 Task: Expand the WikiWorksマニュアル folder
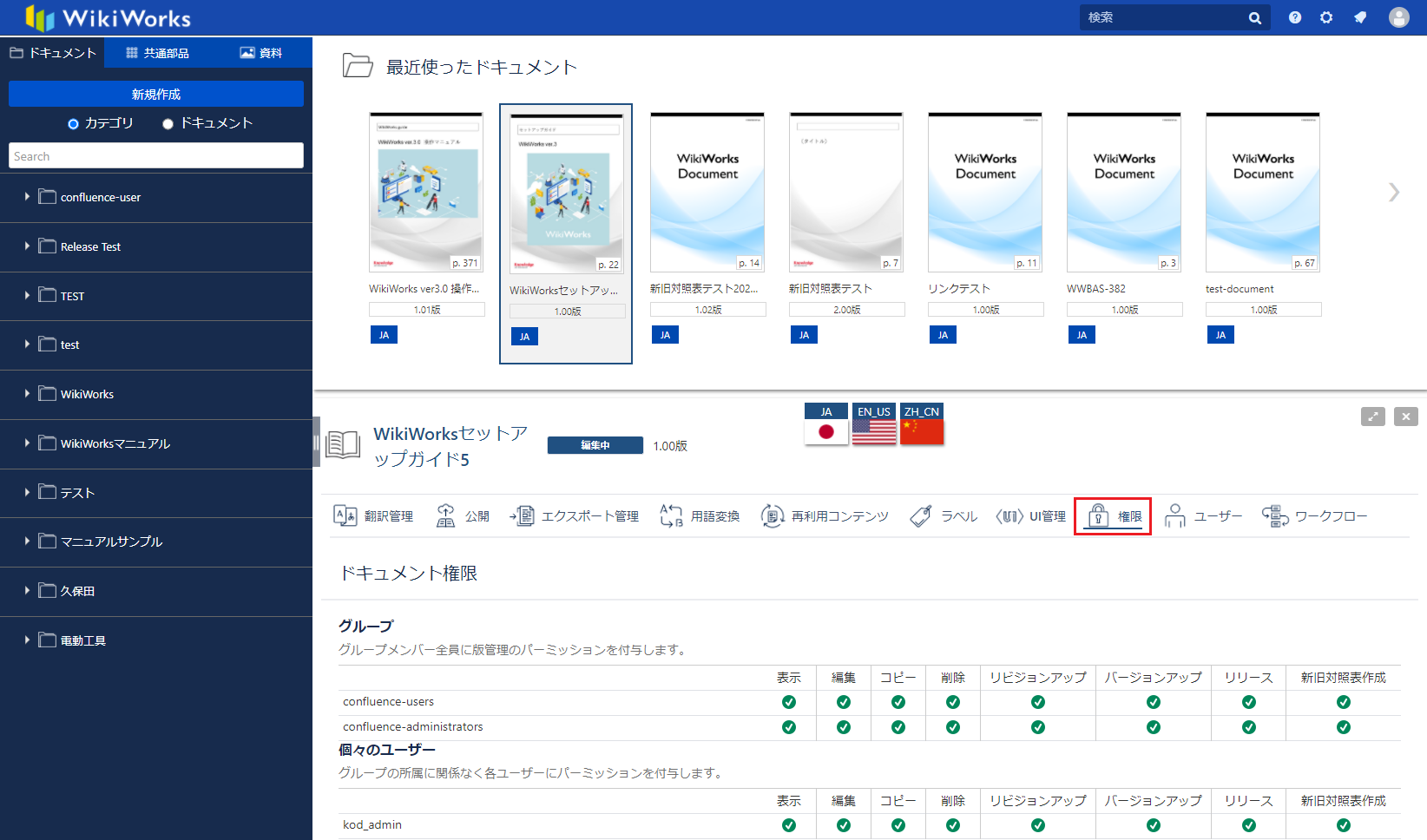(x=27, y=443)
